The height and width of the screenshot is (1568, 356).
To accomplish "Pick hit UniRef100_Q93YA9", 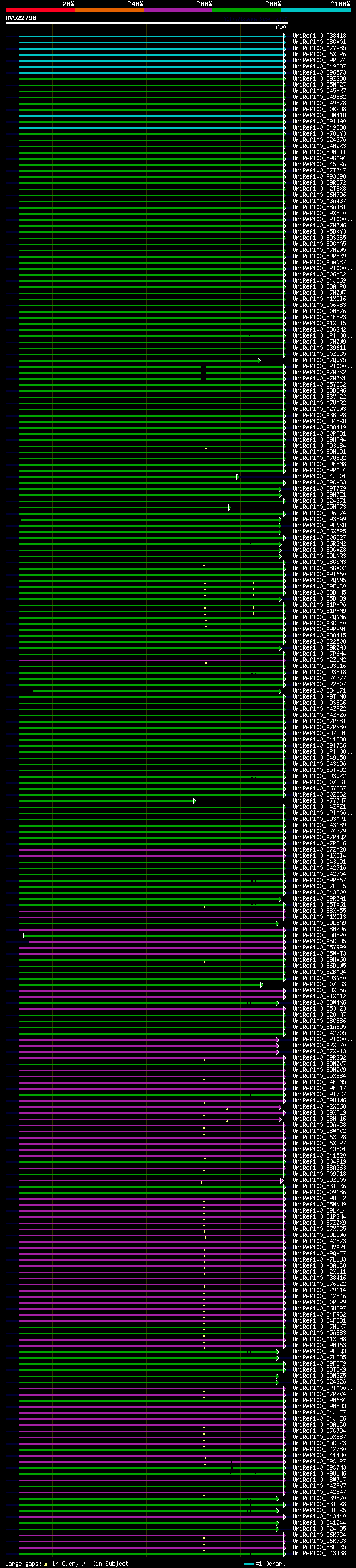I will coord(319,519).
